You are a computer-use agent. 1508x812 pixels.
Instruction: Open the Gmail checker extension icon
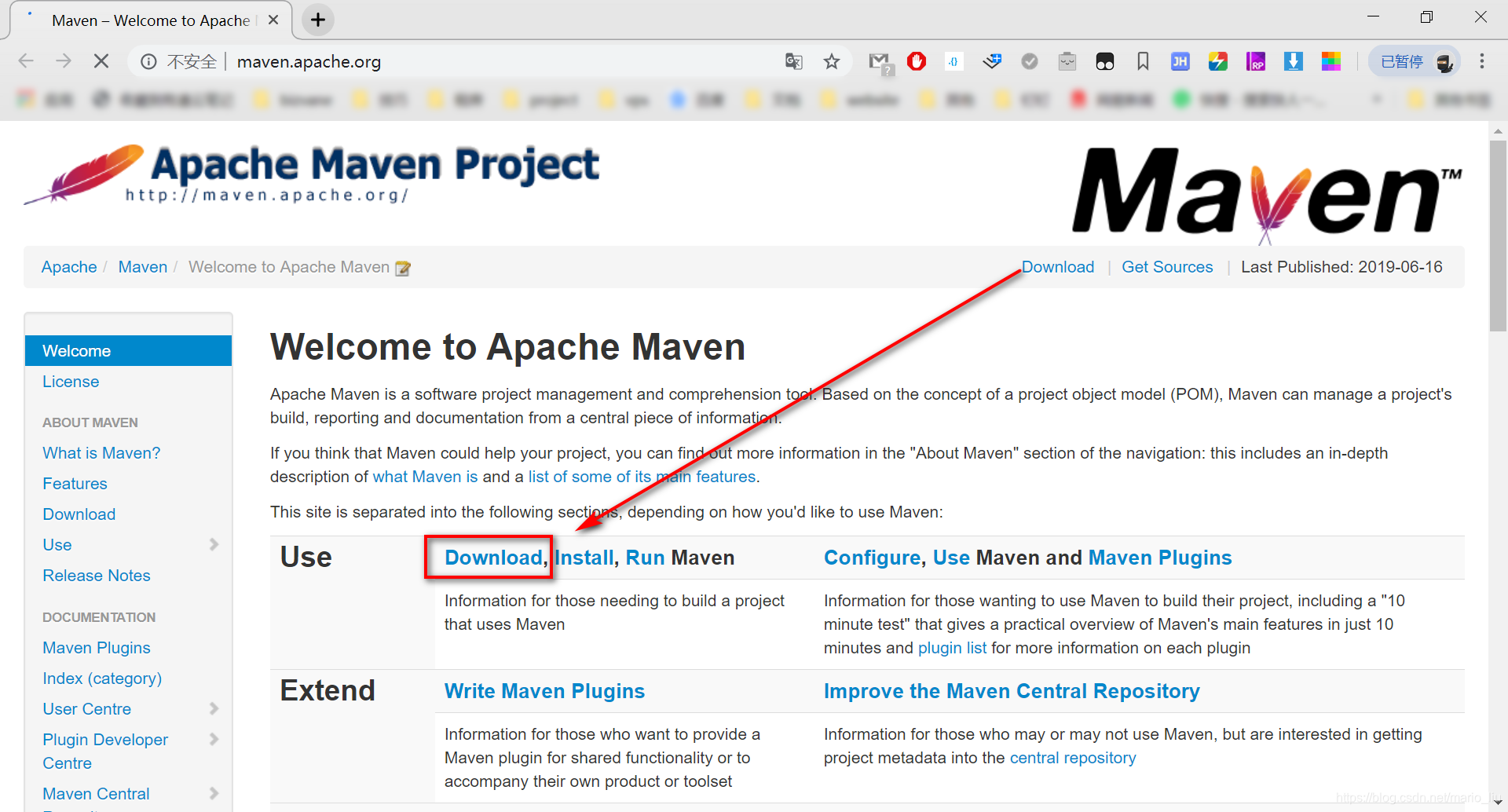click(x=880, y=63)
